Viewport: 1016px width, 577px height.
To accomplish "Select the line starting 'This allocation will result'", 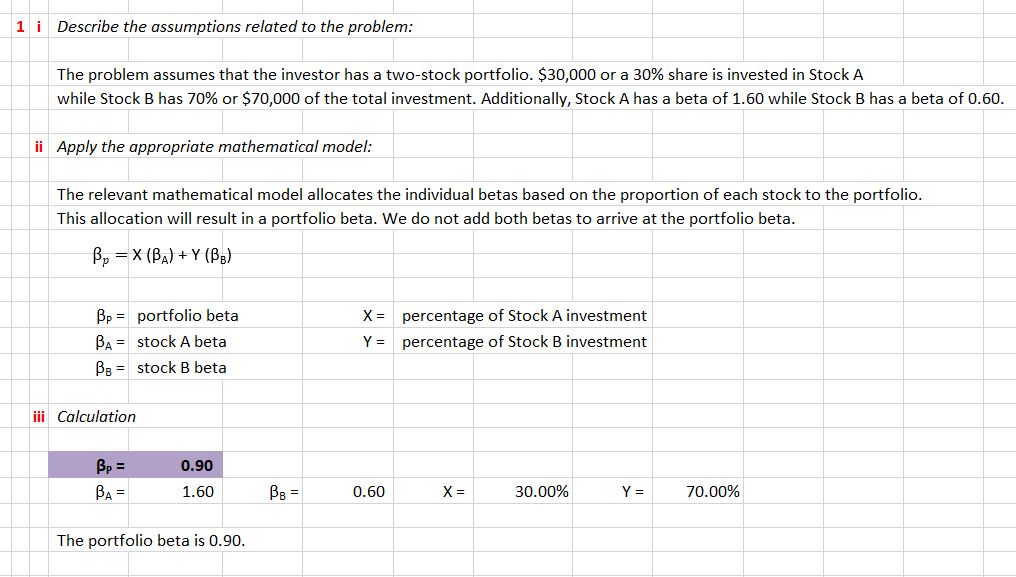I will pyautogui.click(x=425, y=218).
